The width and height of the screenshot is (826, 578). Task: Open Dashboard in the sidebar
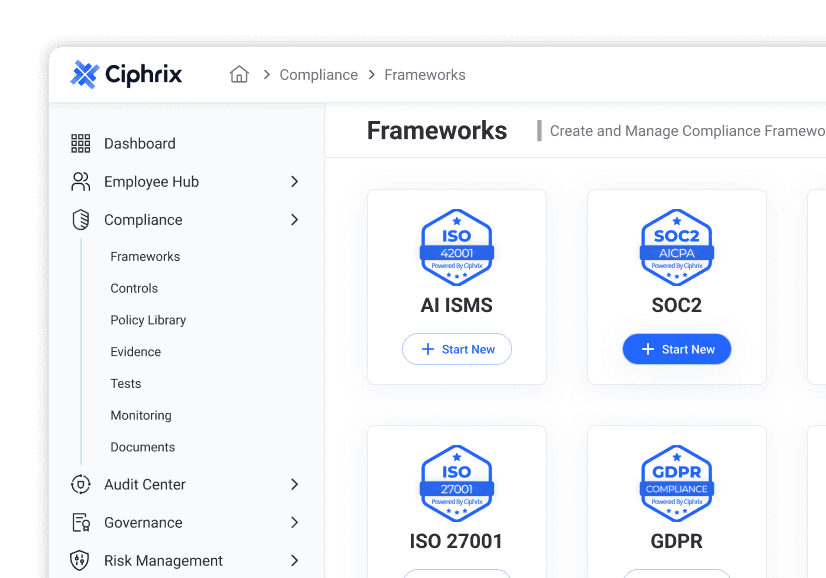[140, 143]
